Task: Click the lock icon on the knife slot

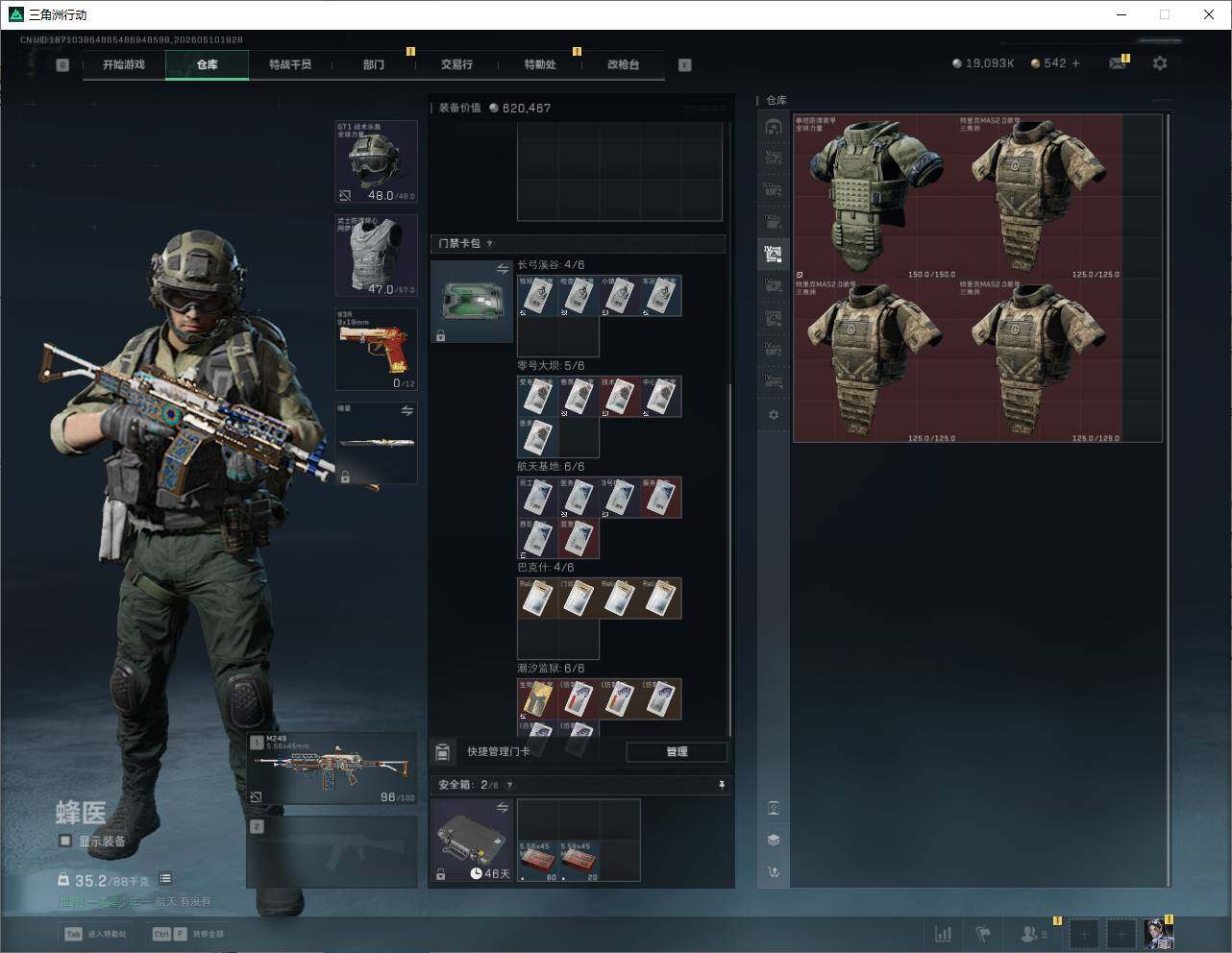Action: click(x=345, y=476)
